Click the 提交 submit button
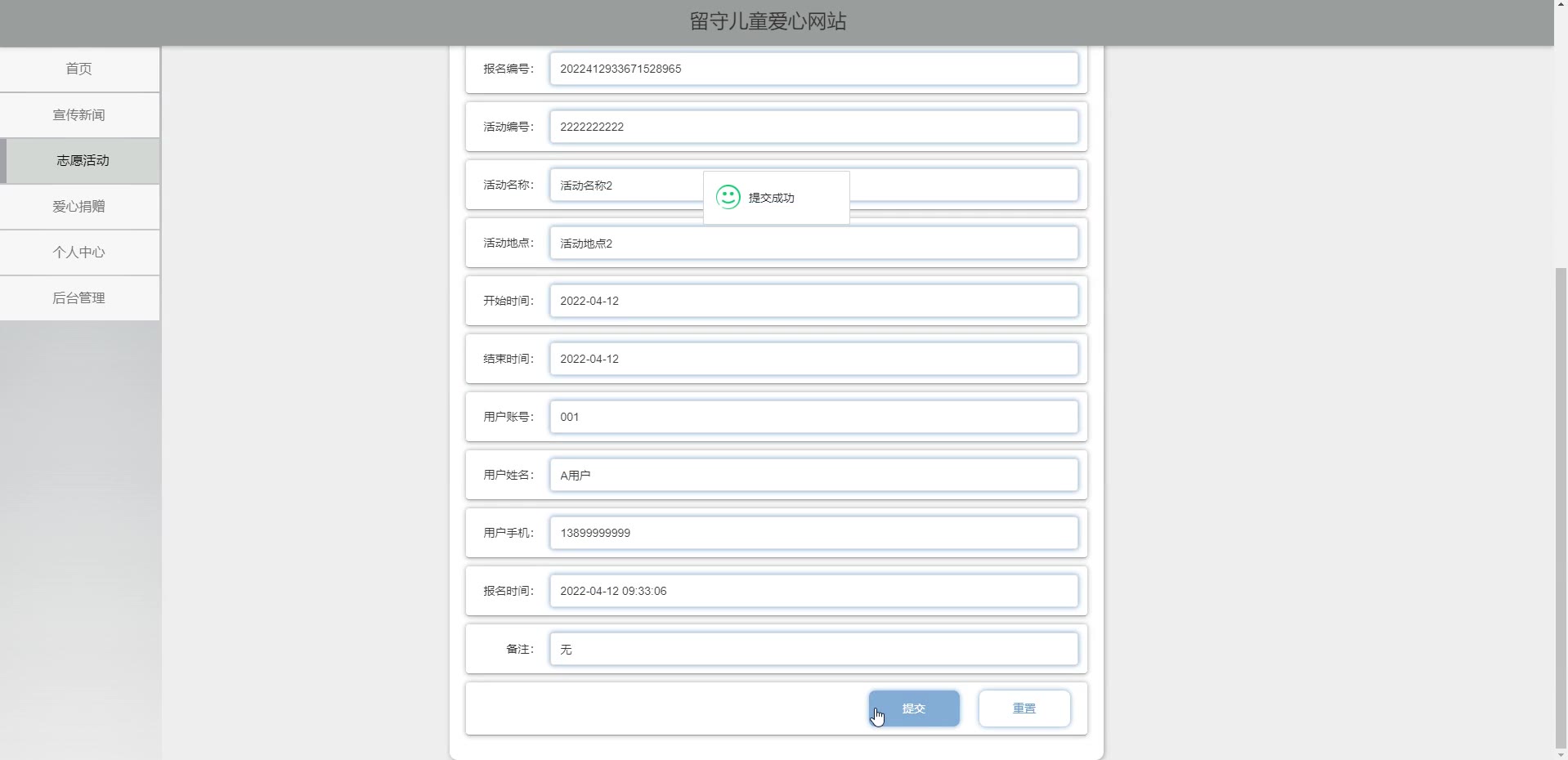The width and height of the screenshot is (1568, 760). tap(914, 709)
